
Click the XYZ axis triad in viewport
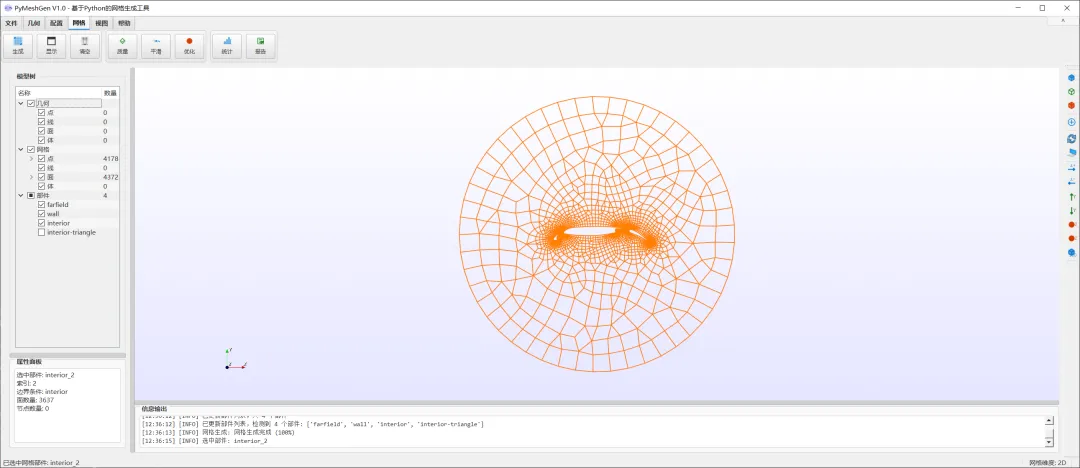pyautogui.click(x=235, y=358)
